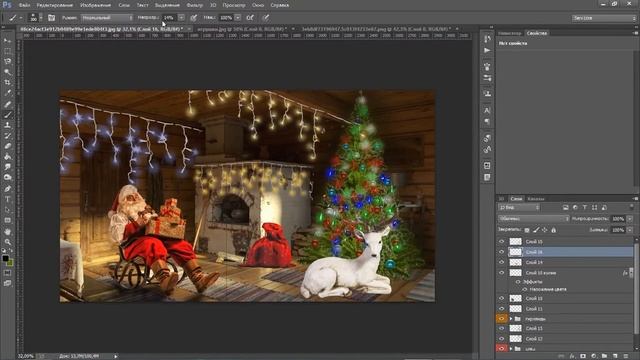Delete the selected layer with trash icon

pos(626,356)
